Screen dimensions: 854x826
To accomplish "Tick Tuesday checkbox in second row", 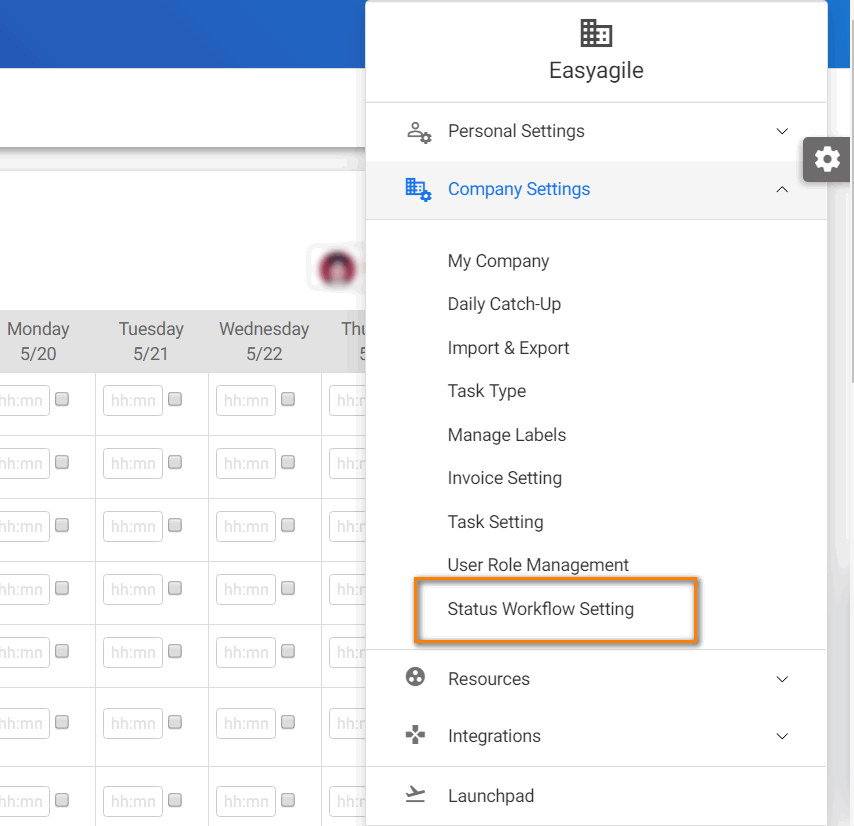I will pos(175,462).
